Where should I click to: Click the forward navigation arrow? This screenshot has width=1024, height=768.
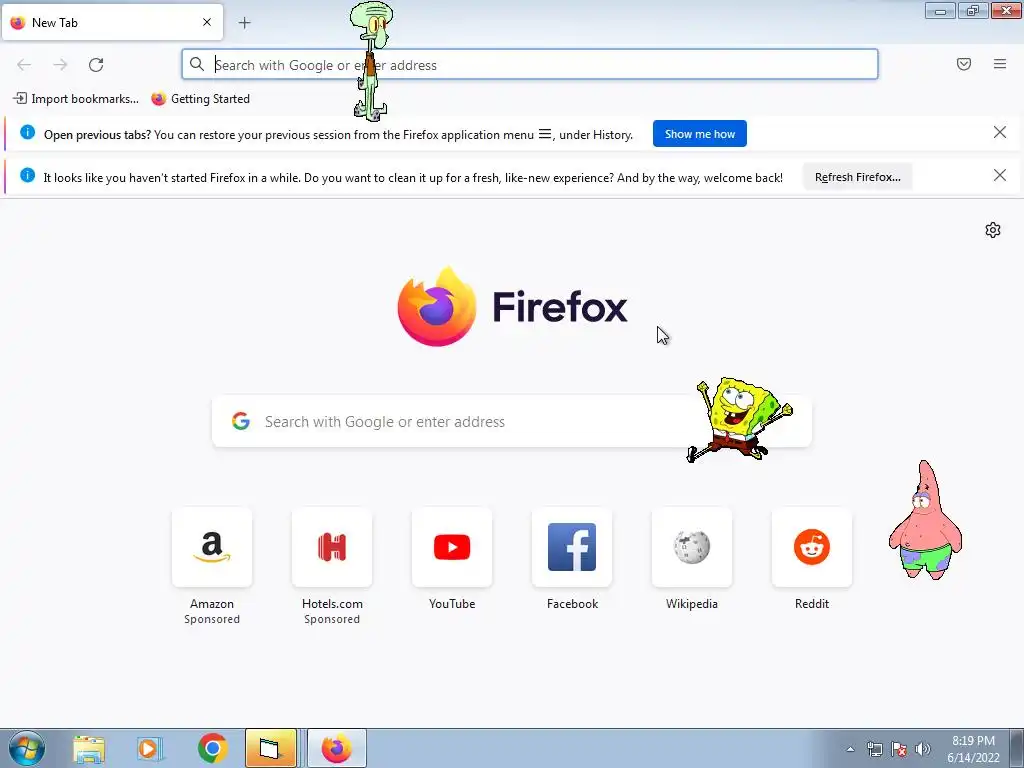pyautogui.click(x=60, y=65)
